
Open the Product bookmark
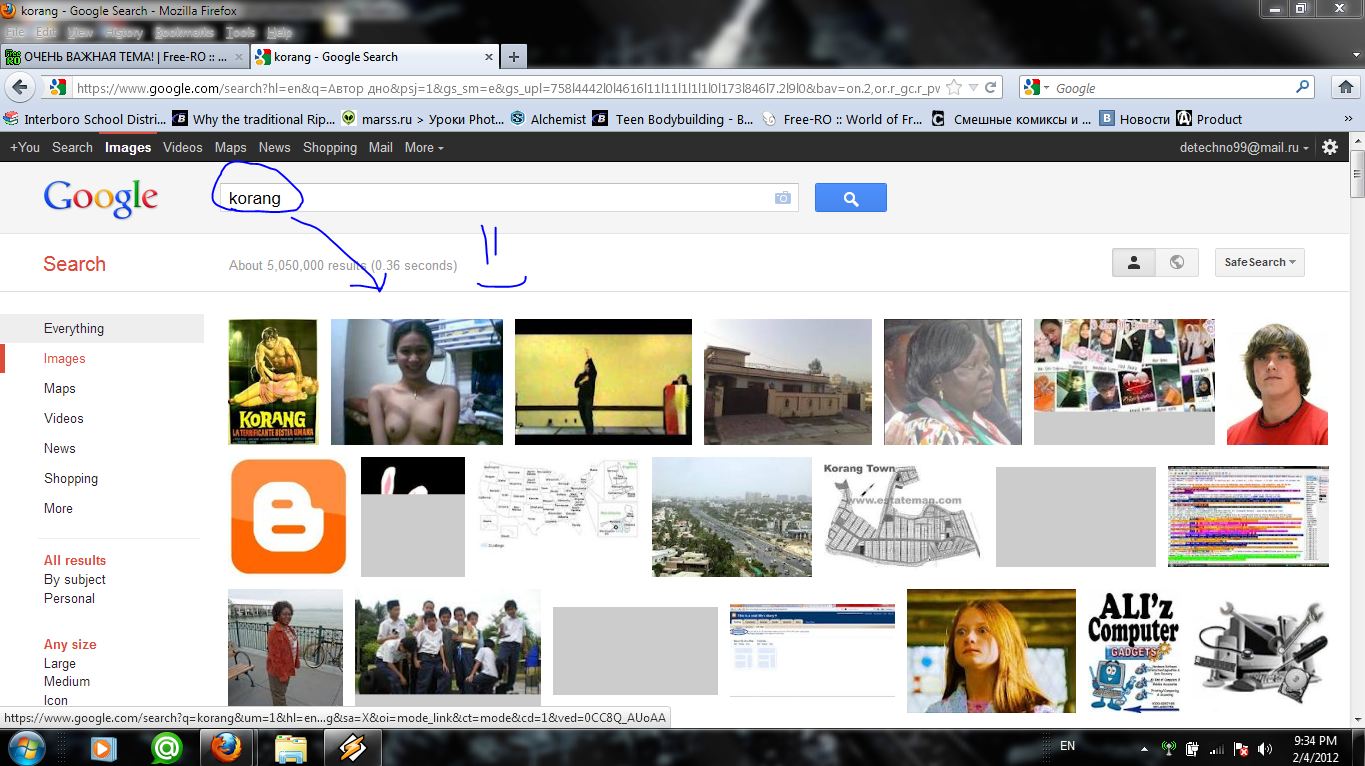pyautogui.click(x=1209, y=119)
